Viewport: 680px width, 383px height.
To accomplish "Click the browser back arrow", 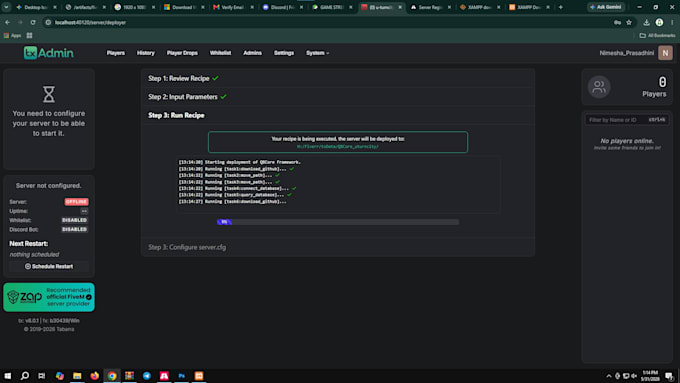I will pyautogui.click(x=7, y=22).
